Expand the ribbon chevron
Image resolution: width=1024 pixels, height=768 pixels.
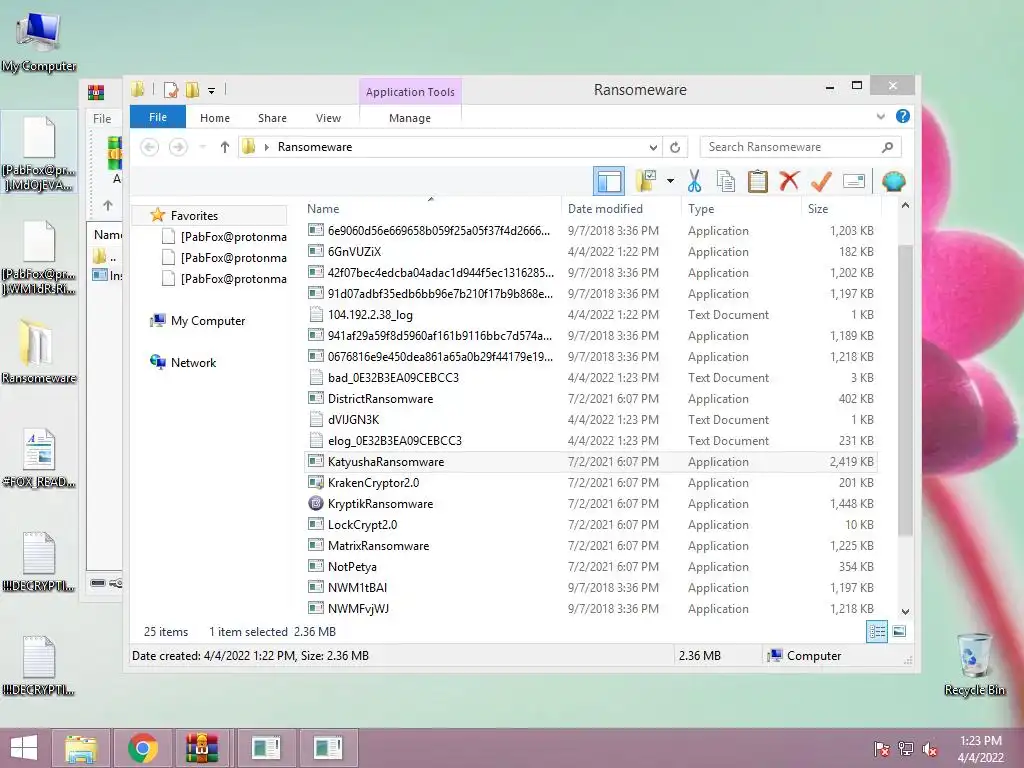pyautogui.click(x=880, y=116)
